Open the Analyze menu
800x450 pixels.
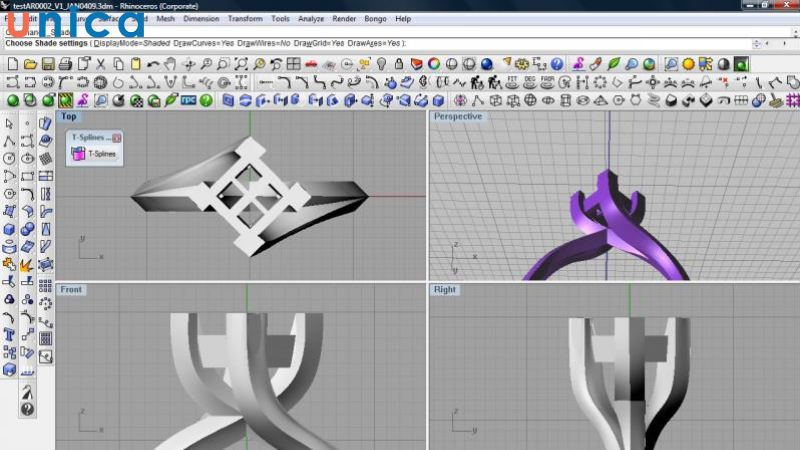tap(312, 18)
